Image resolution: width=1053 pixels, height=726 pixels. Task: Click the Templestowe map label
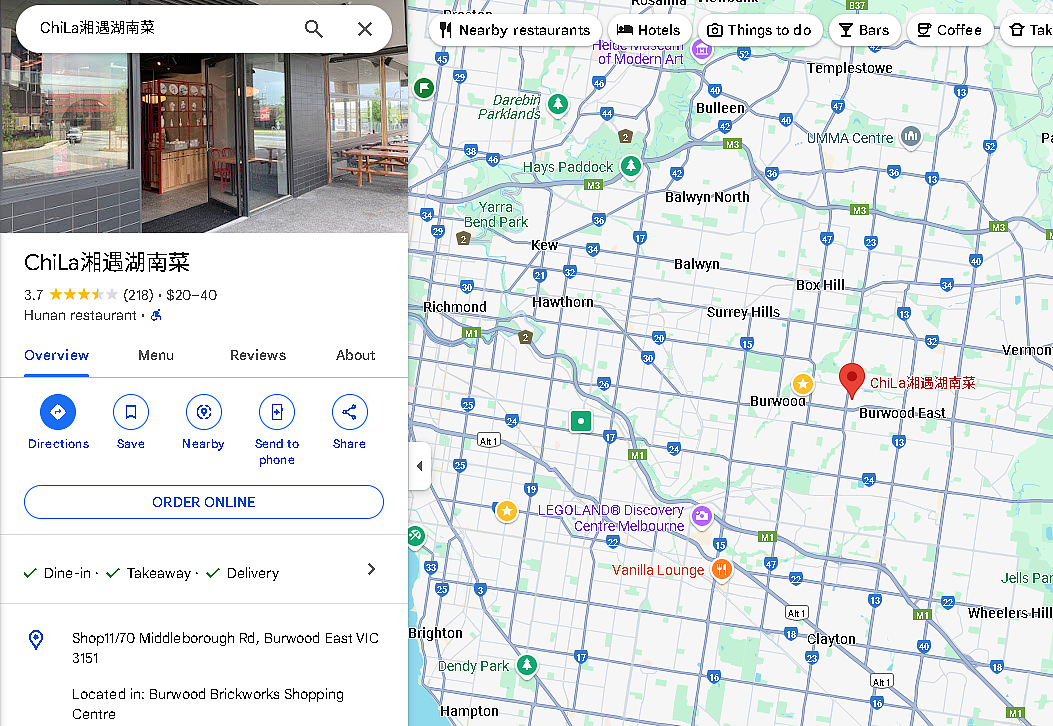click(850, 68)
